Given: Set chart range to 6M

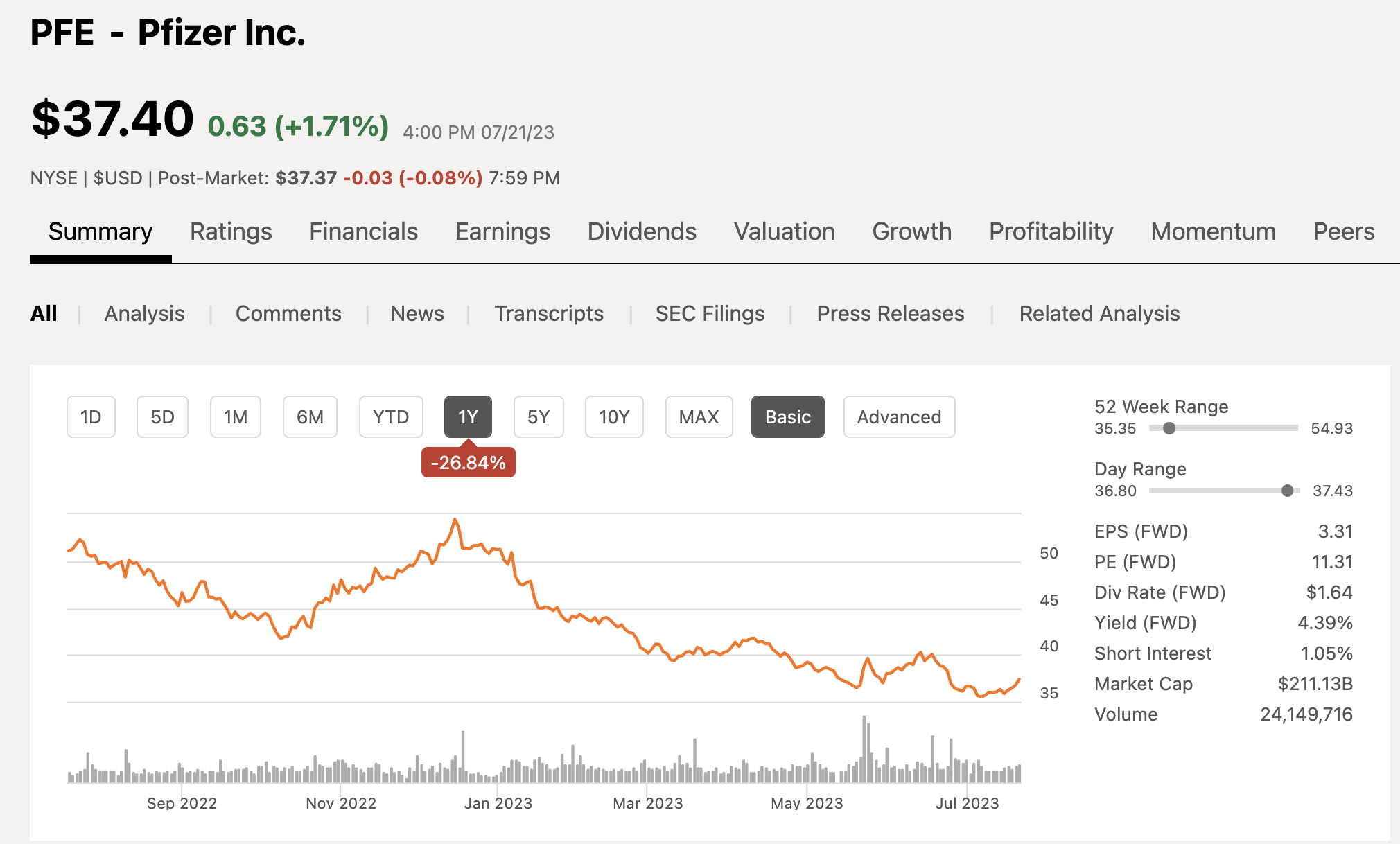Looking at the screenshot, I should (x=310, y=417).
